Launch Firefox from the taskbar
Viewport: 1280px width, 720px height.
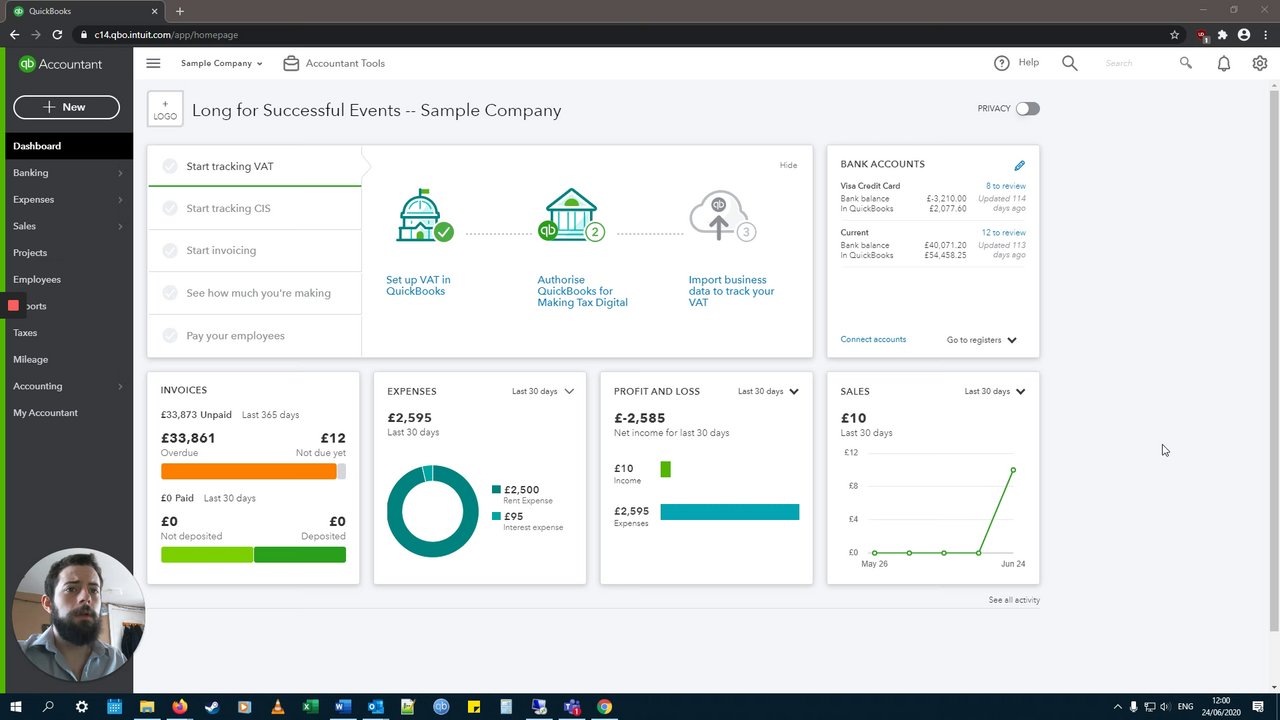coord(180,707)
